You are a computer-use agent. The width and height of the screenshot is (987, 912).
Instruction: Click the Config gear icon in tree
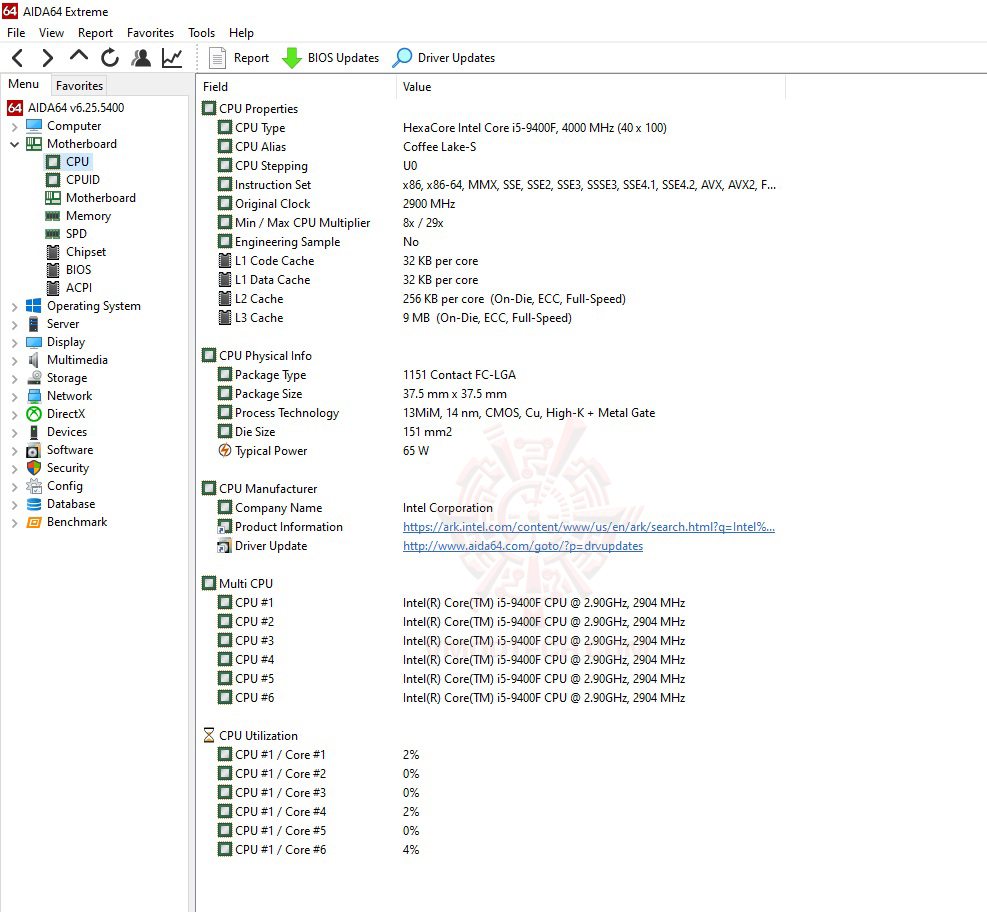click(x=33, y=486)
